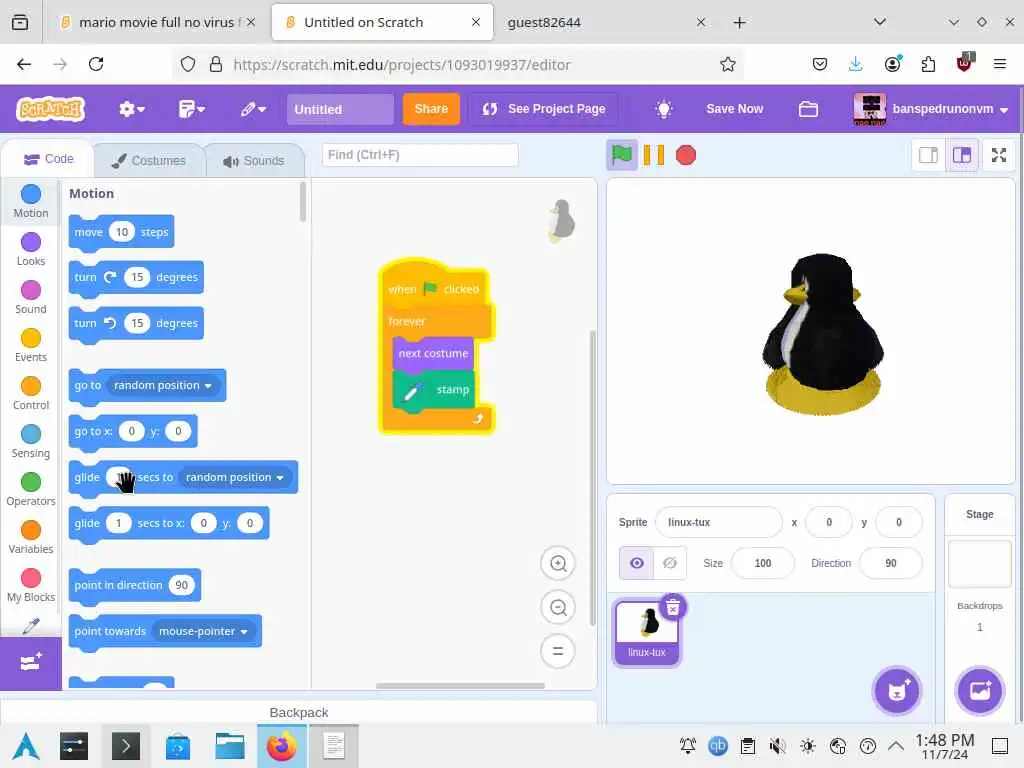
Task: Open the Tutorials lightbulb icon
Action: tap(664, 109)
